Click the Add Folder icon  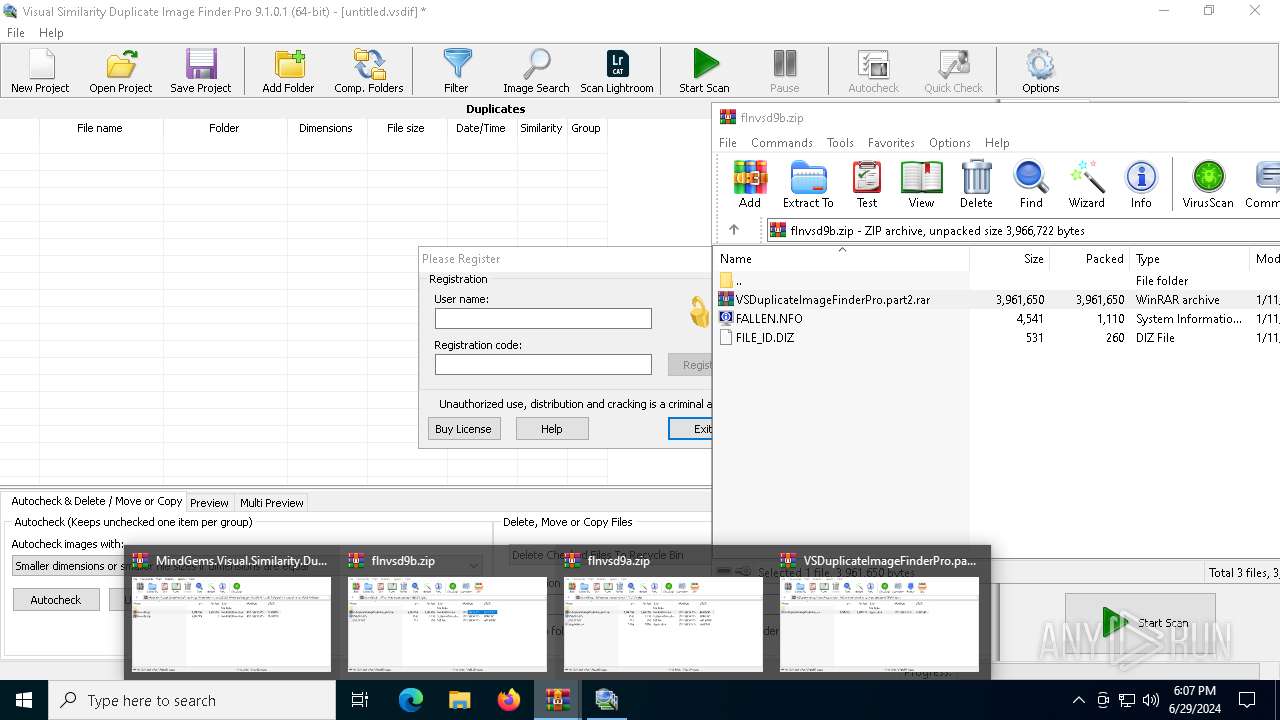[x=288, y=72]
